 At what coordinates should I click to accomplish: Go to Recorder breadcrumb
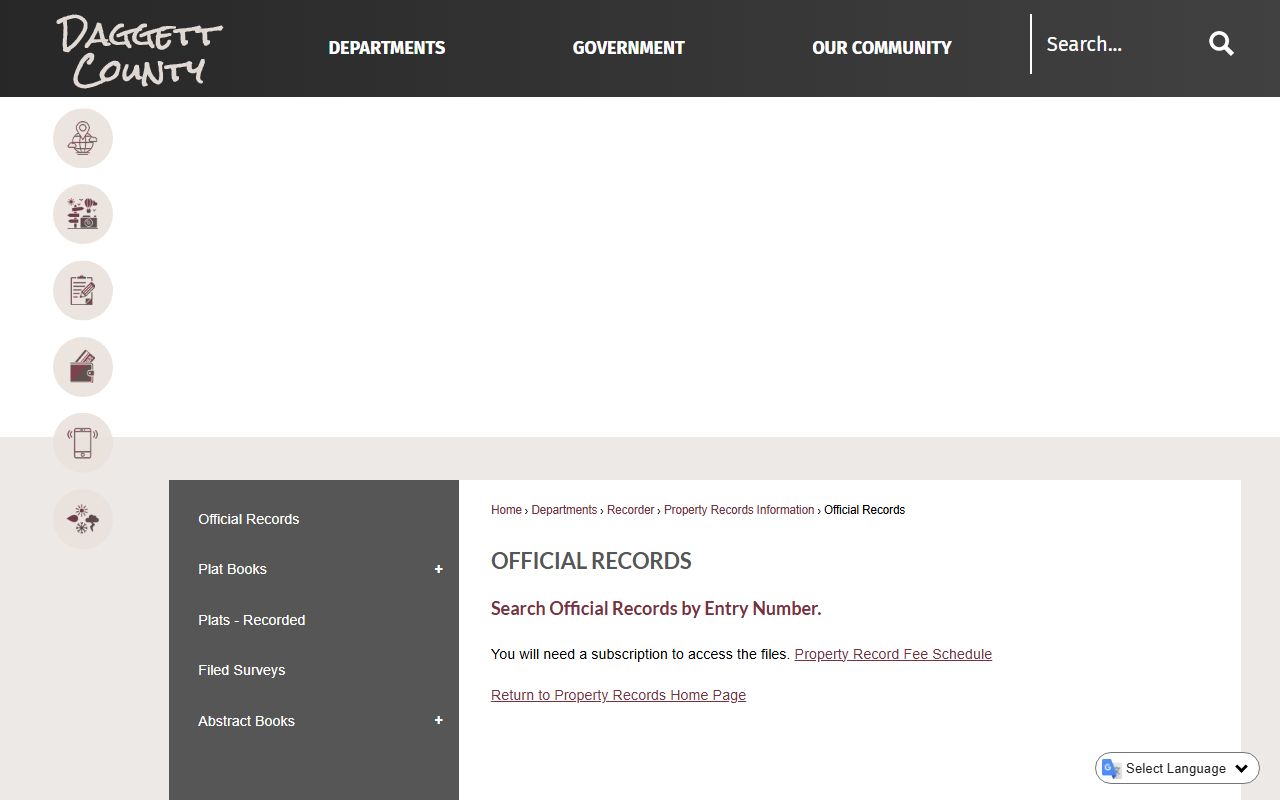click(630, 510)
